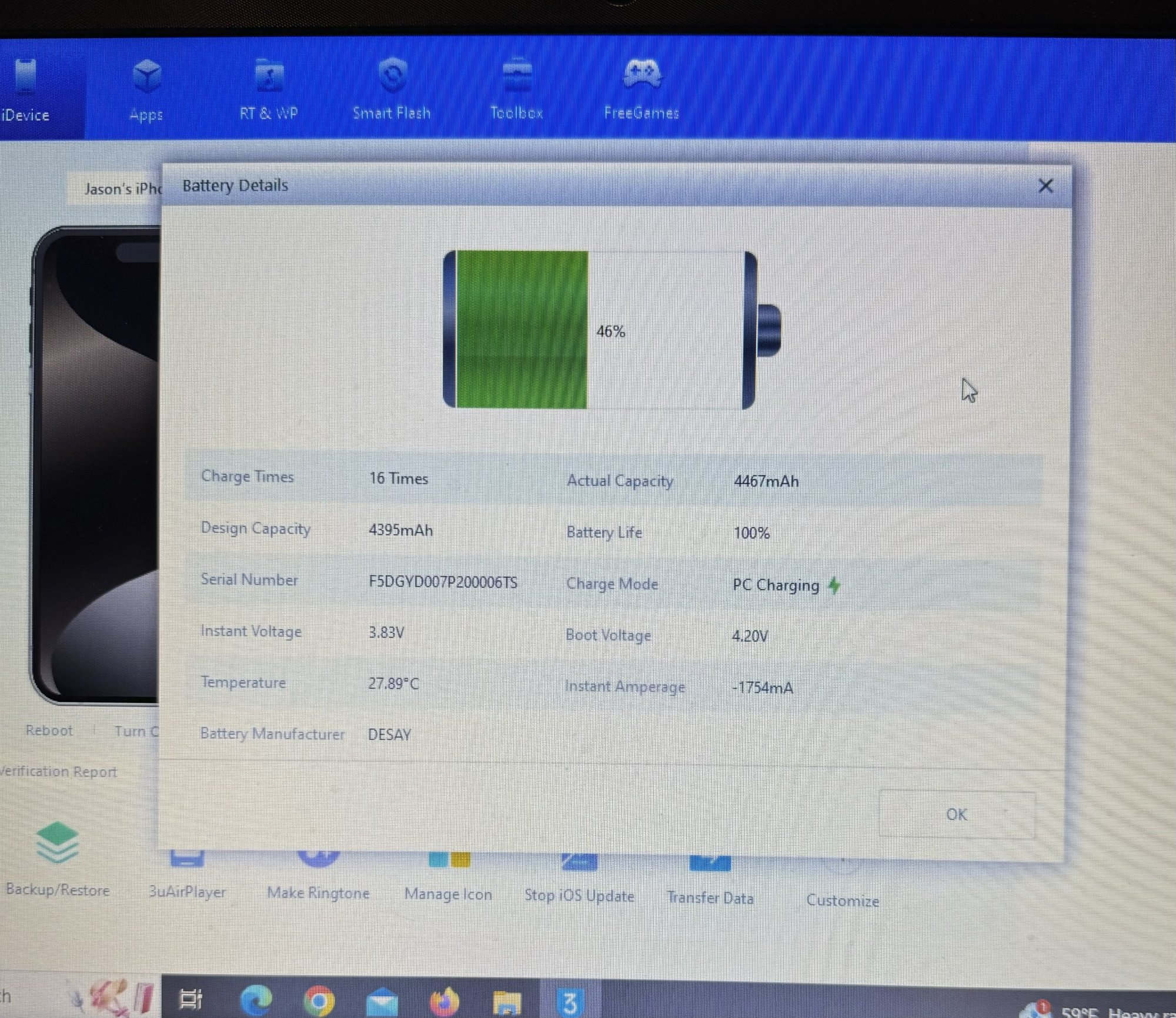Open Chrome from the taskbar
Viewport: 1176px width, 1018px height.
click(319, 1001)
